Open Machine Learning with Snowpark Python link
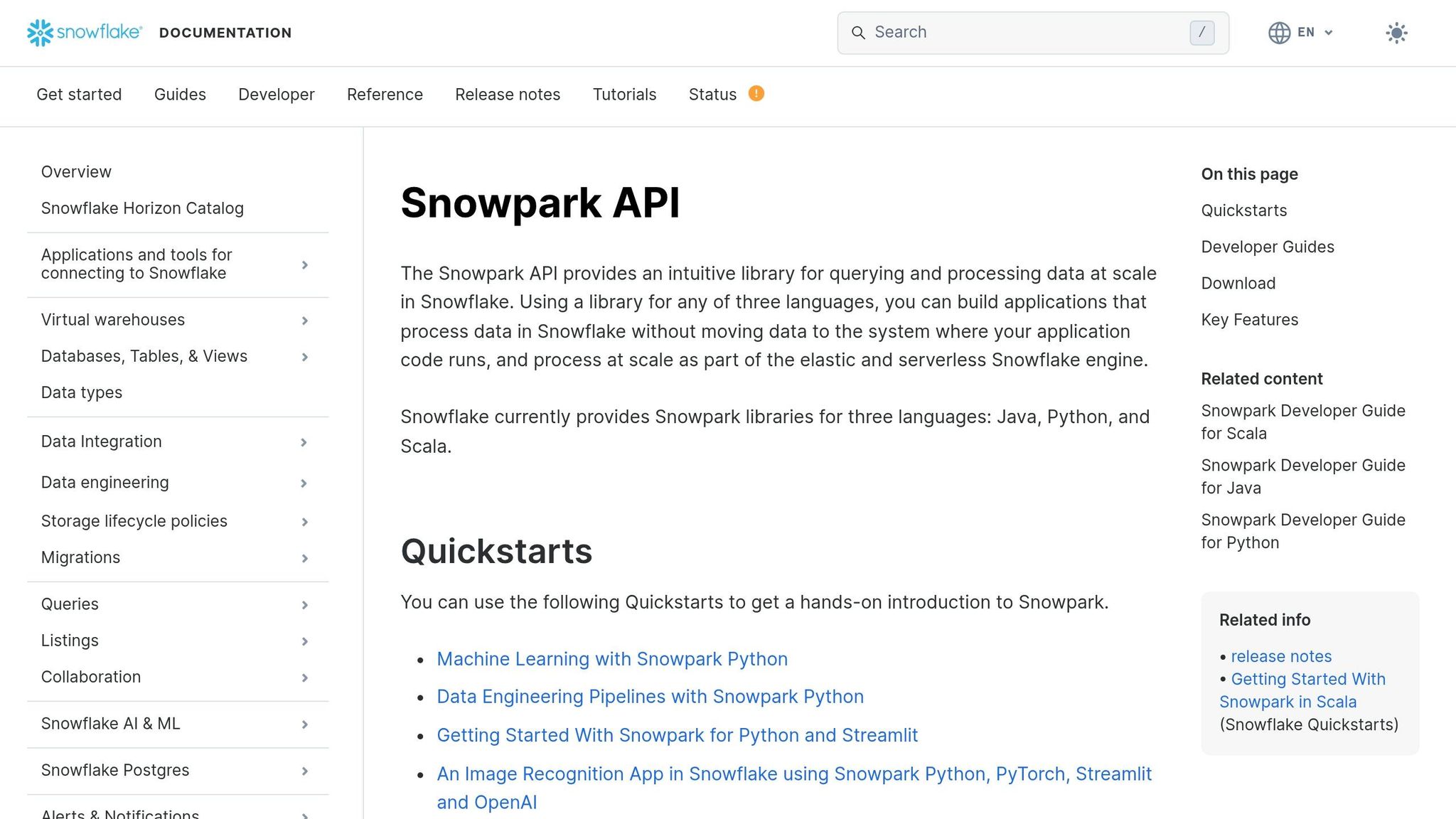1456x819 pixels. (x=612, y=659)
